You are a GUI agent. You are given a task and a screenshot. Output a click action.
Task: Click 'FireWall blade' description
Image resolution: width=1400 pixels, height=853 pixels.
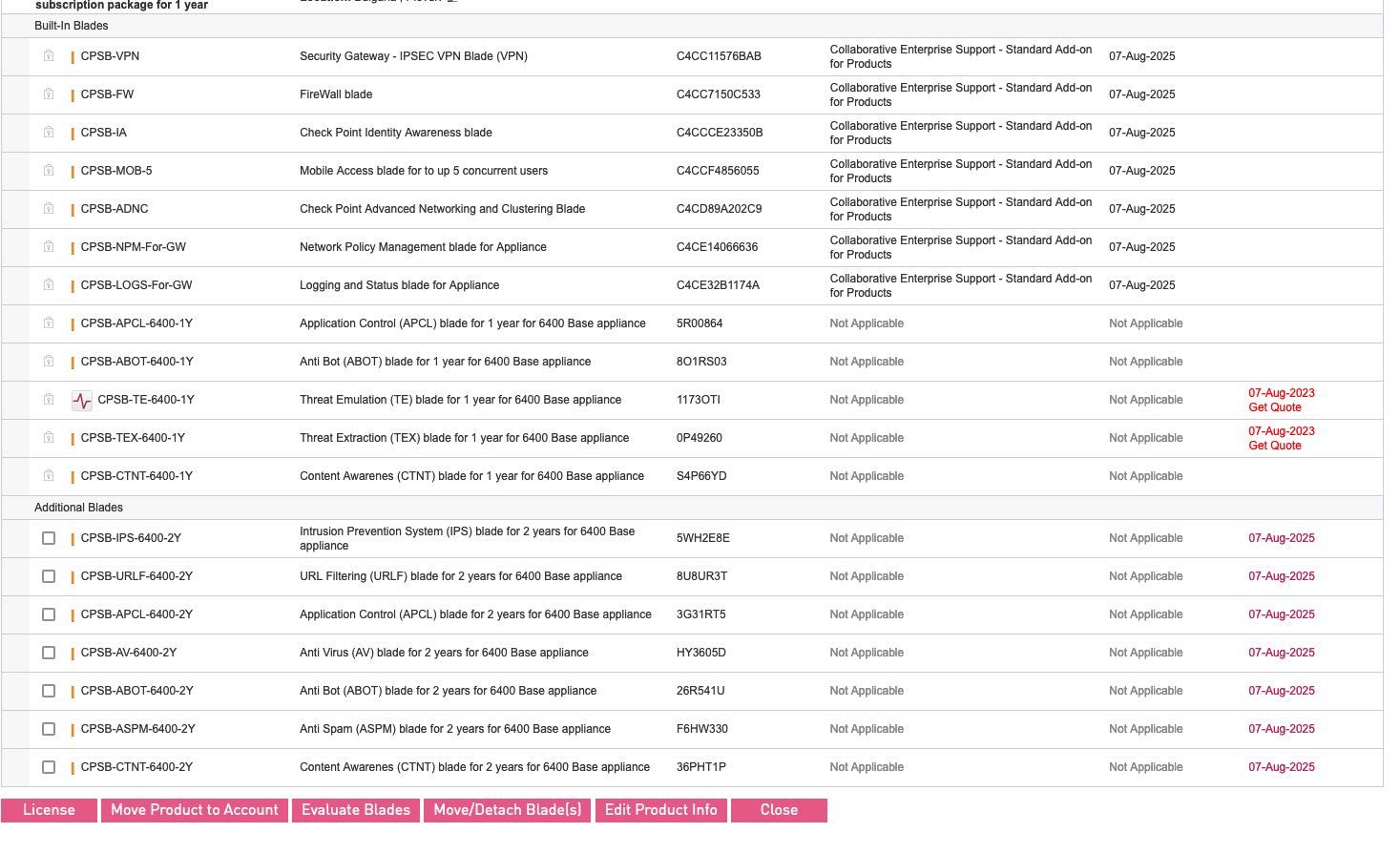click(336, 94)
